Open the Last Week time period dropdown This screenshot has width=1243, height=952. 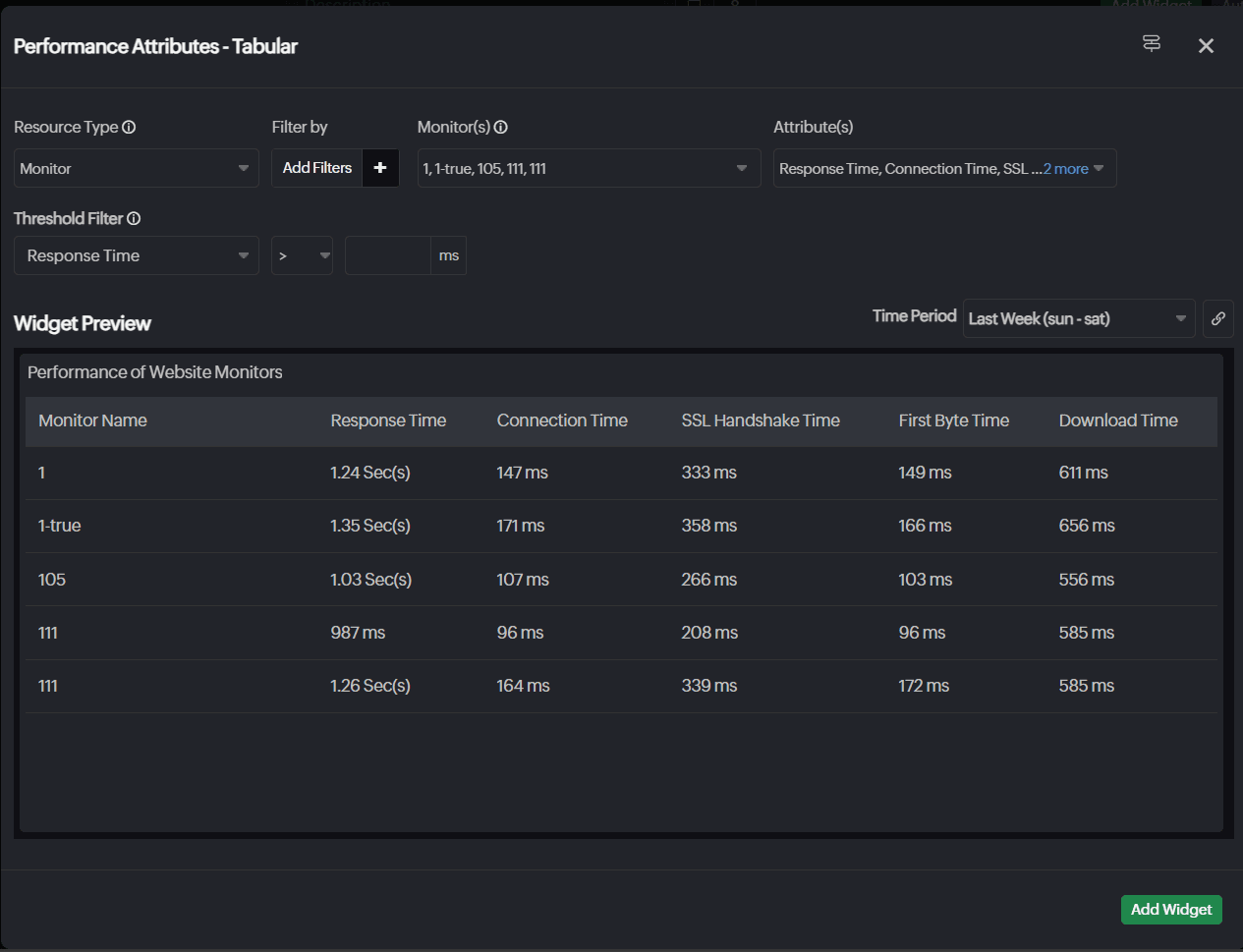pyautogui.click(x=1078, y=319)
